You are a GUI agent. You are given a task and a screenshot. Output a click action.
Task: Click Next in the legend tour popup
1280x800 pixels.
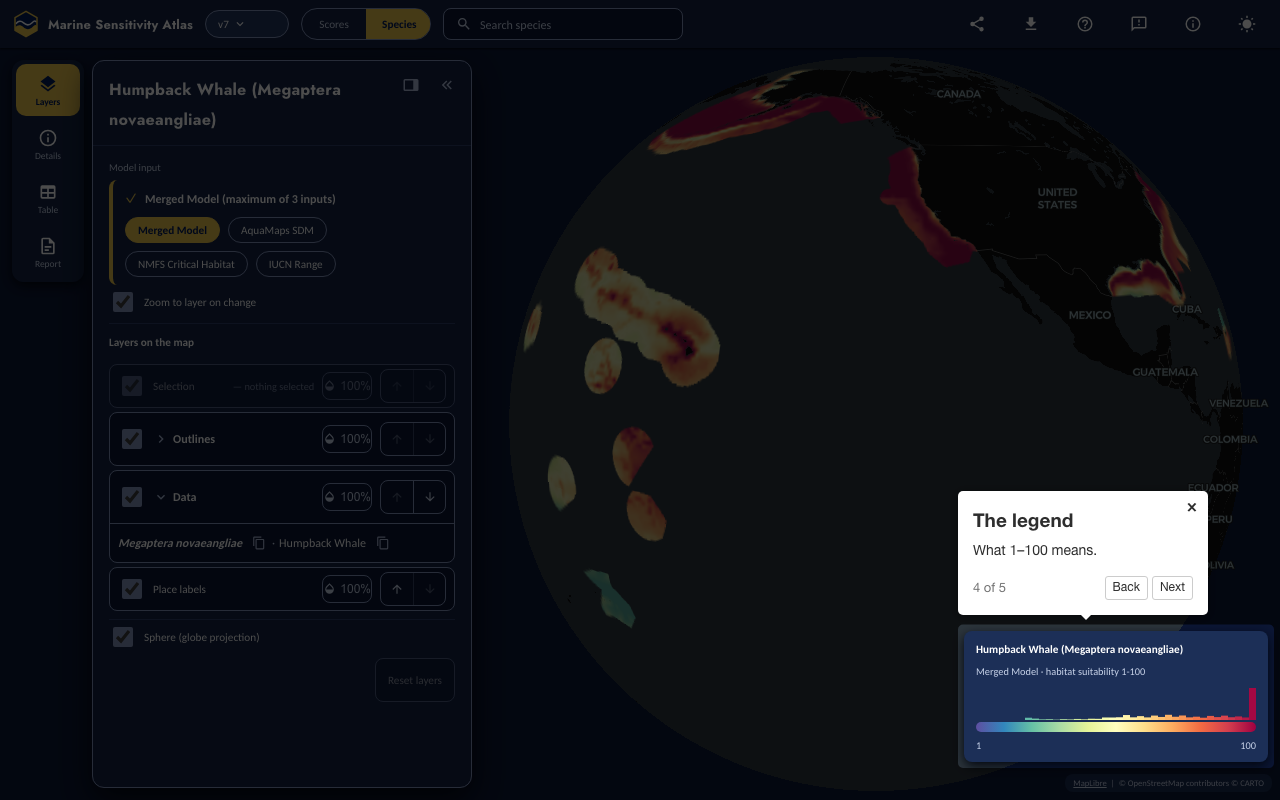pyautogui.click(x=1172, y=587)
